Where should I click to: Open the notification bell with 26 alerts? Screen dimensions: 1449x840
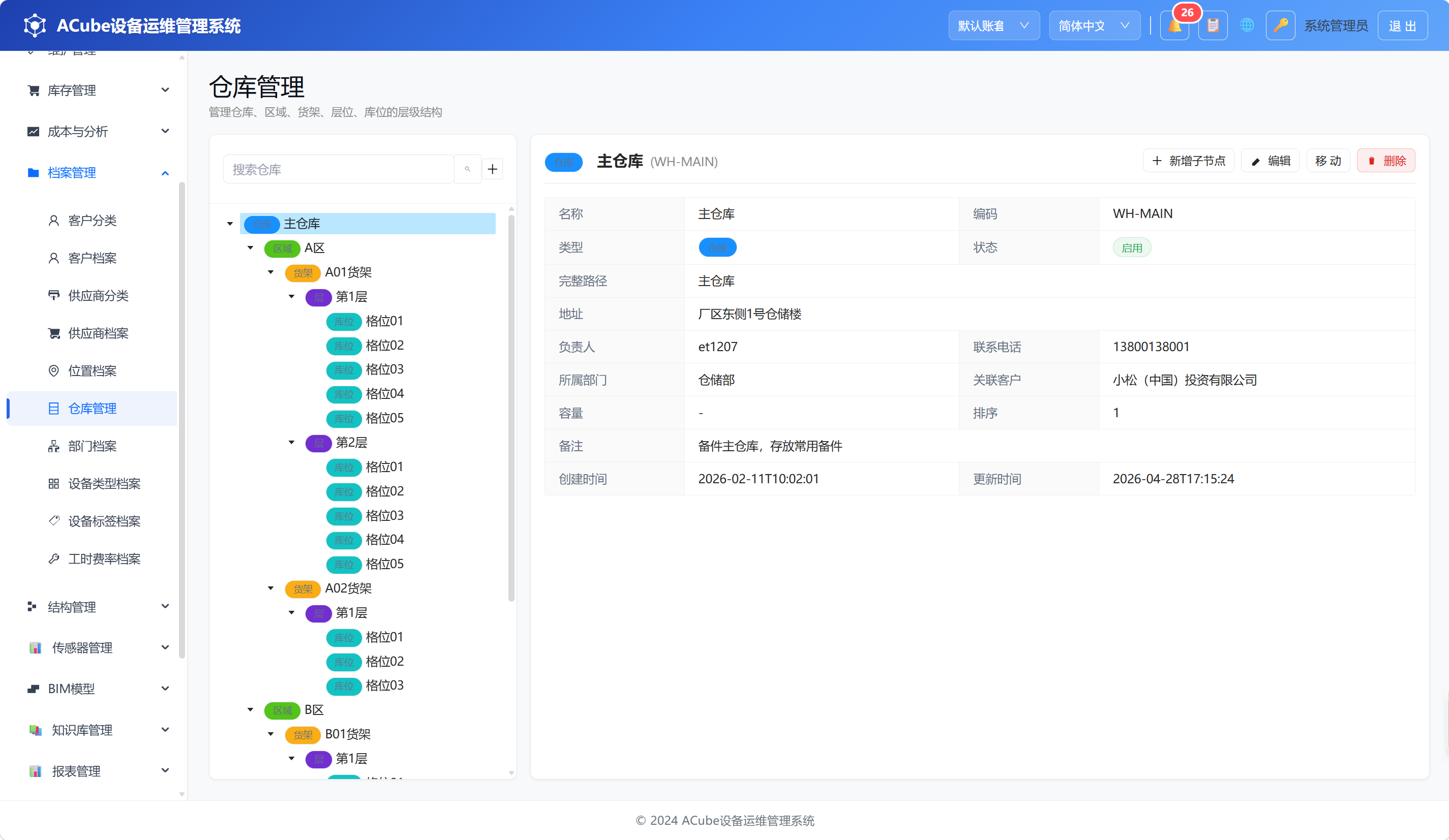[1174, 26]
